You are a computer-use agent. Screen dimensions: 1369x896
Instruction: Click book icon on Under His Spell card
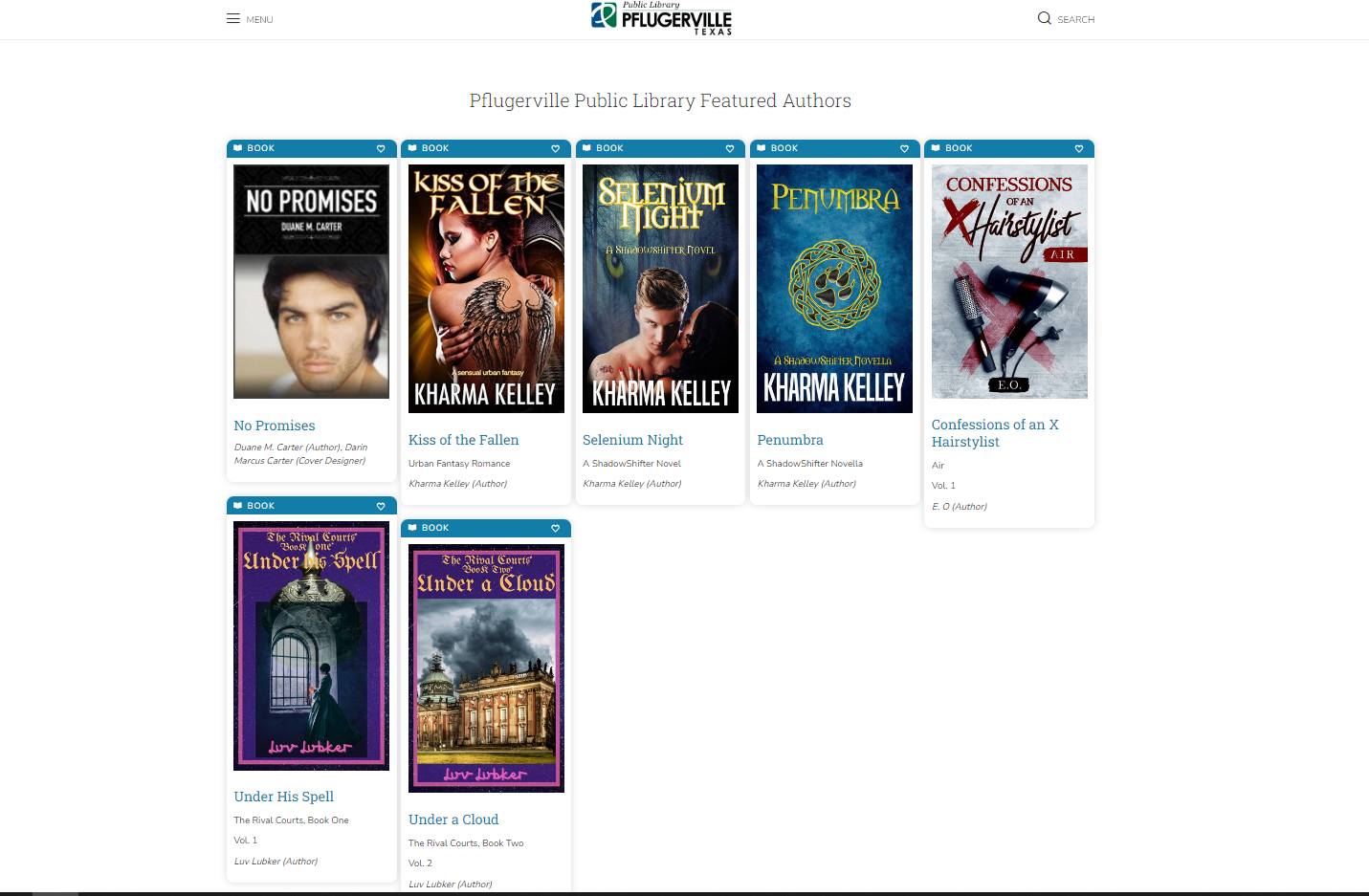(238, 506)
